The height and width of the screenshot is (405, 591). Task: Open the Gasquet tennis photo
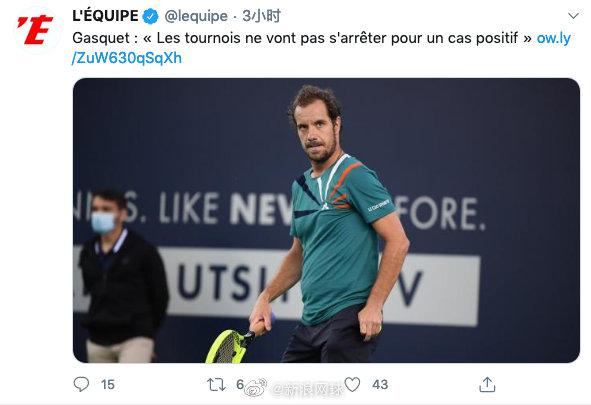coord(326,220)
